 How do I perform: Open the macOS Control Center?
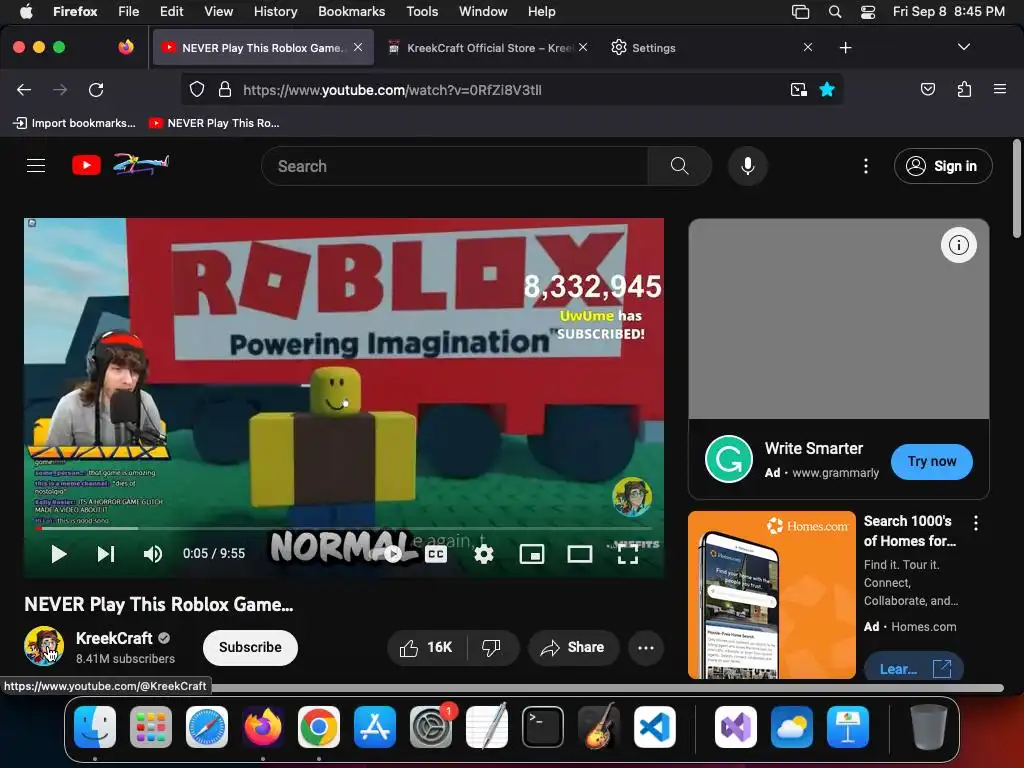click(868, 12)
